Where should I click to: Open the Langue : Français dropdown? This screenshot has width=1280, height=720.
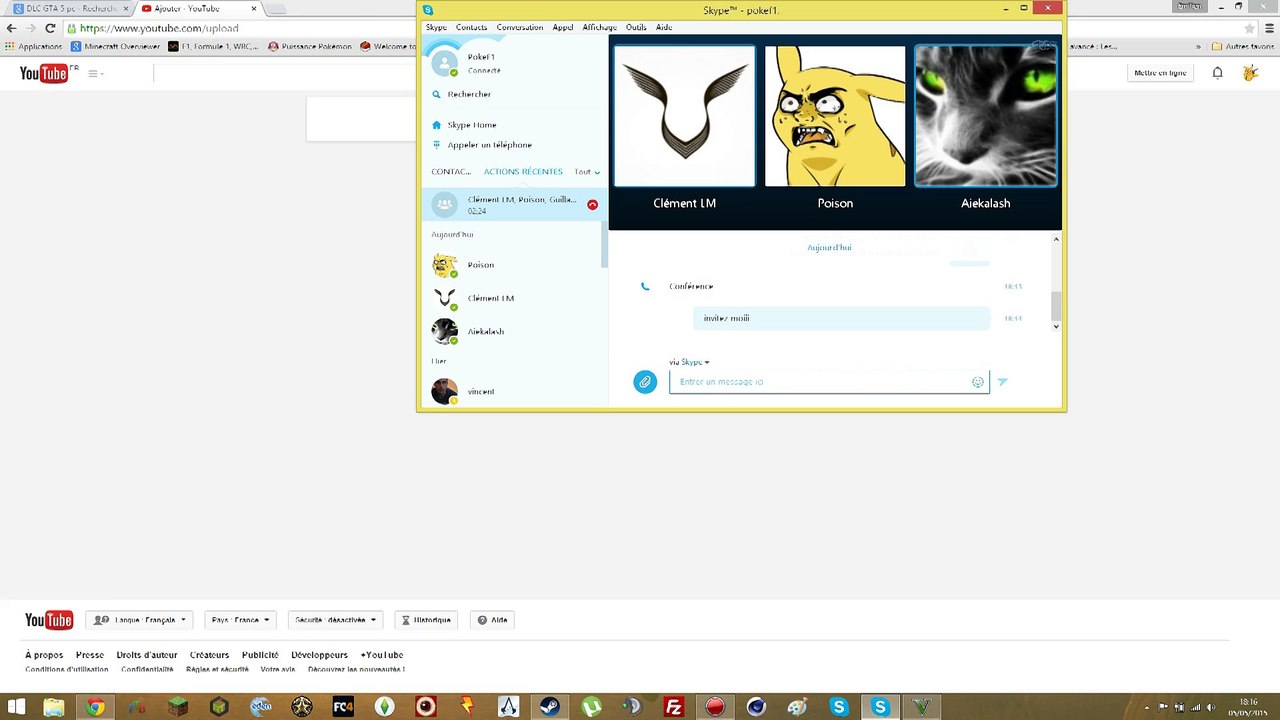pos(140,620)
